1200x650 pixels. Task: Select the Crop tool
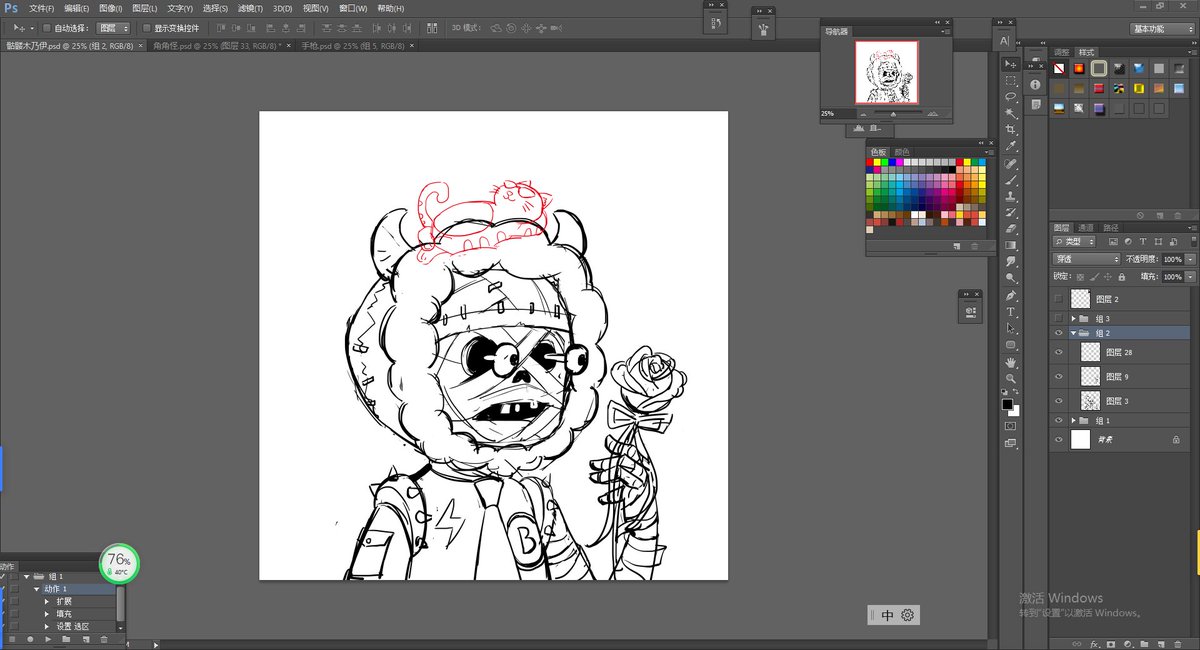tap(1011, 130)
